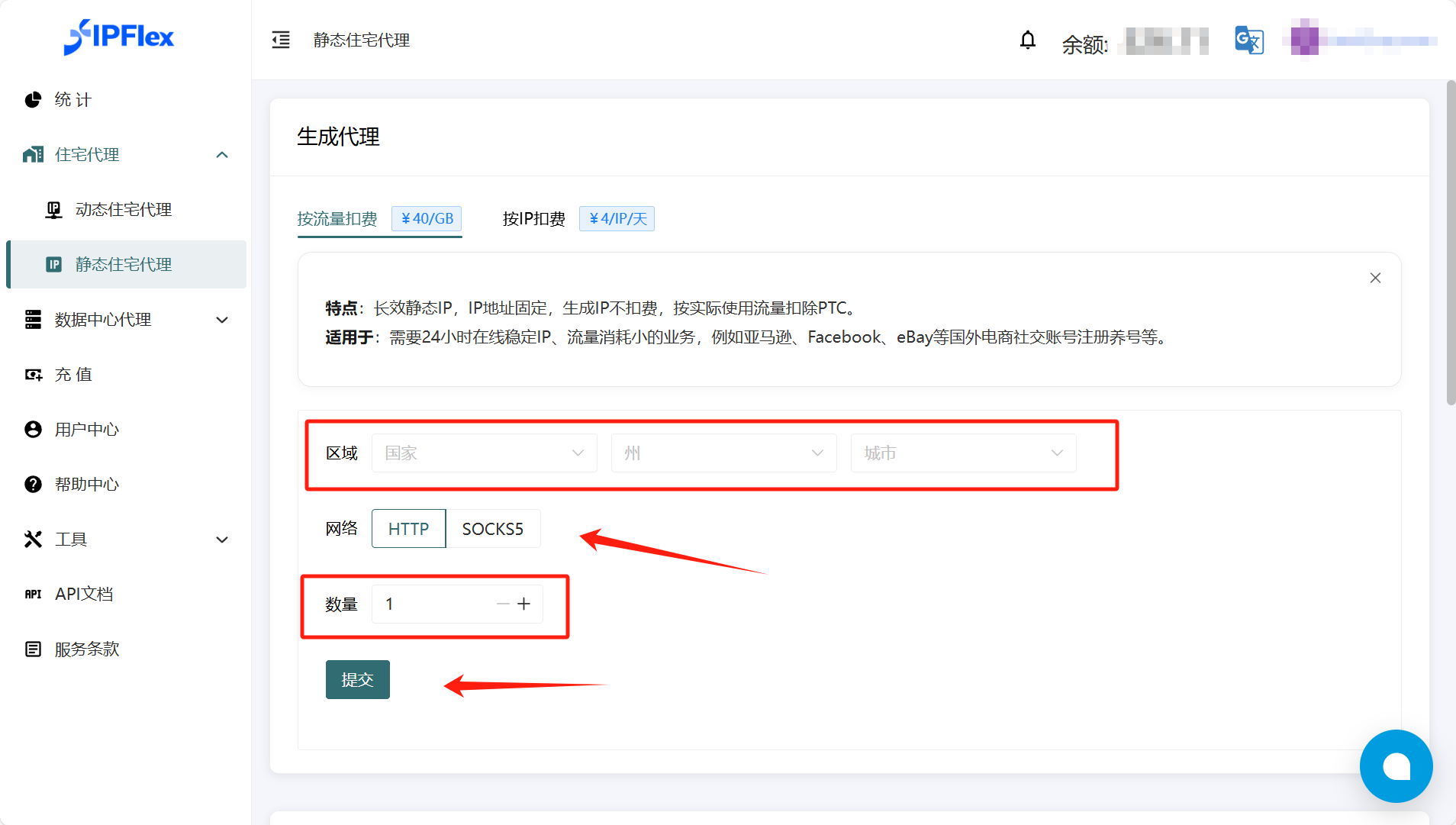This screenshot has height=825, width=1456.
Task: Open the language translate icon
Action: pyautogui.click(x=1249, y=40)
